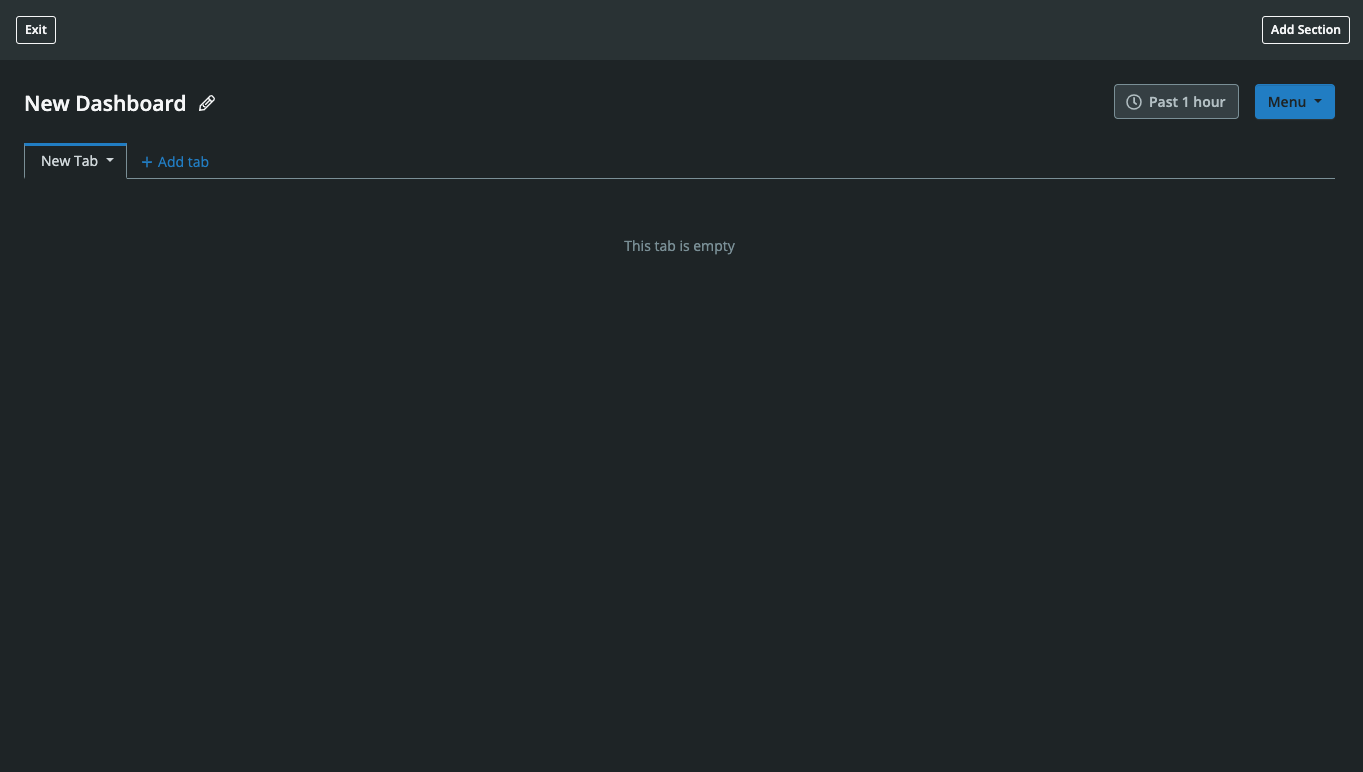
Task: Select the New Tab tab
Action: [x=69, y=160]
